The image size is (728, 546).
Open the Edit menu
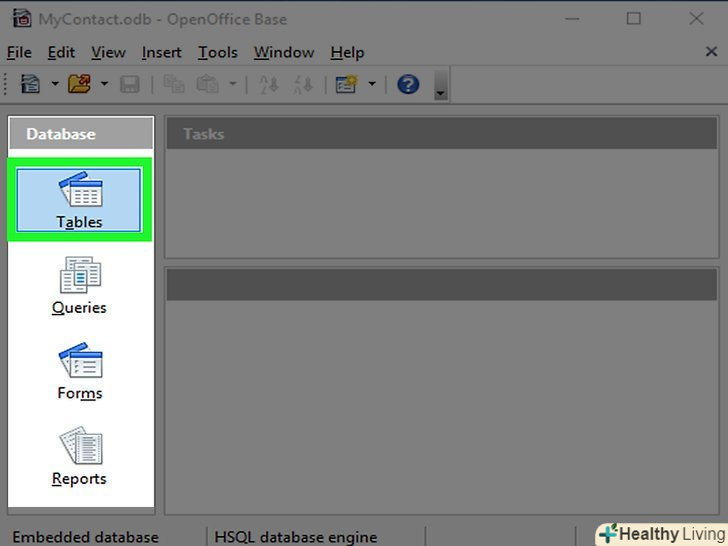click(x=61, y=52)
